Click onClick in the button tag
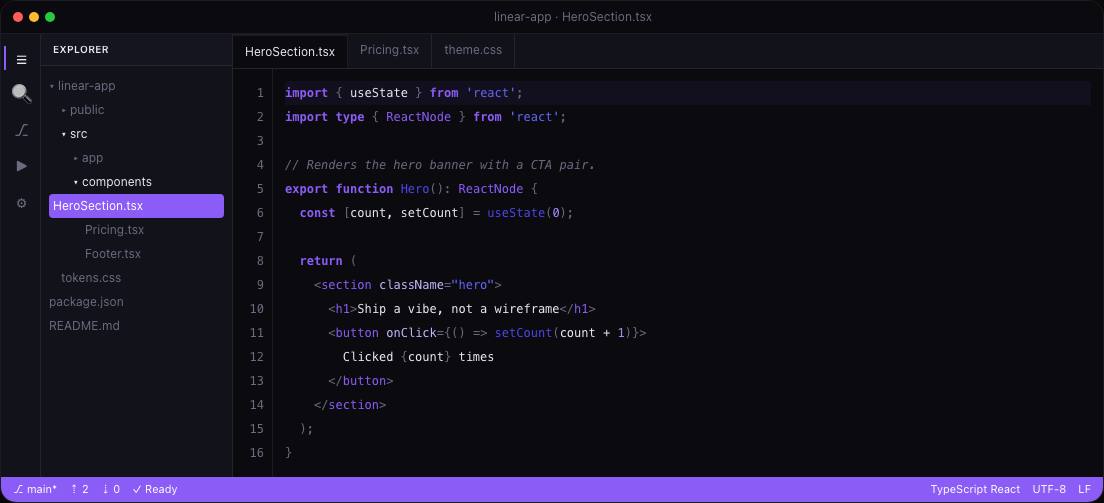 (411, 333)
